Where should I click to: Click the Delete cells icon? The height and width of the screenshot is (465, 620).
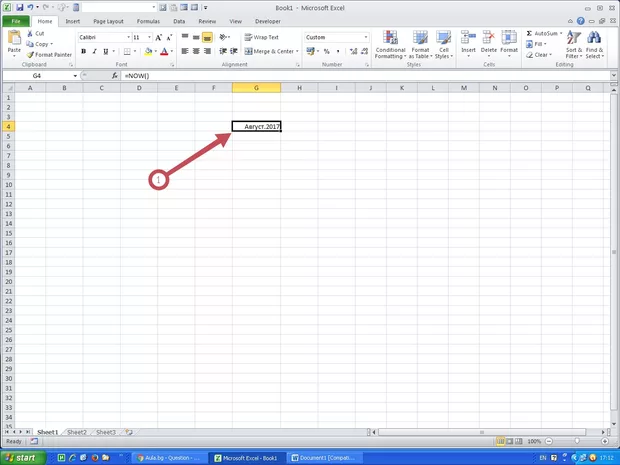489,38
